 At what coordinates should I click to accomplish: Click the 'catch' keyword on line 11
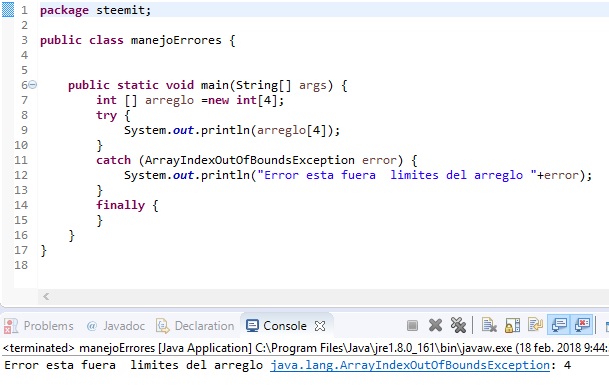(x=113, y=160)
